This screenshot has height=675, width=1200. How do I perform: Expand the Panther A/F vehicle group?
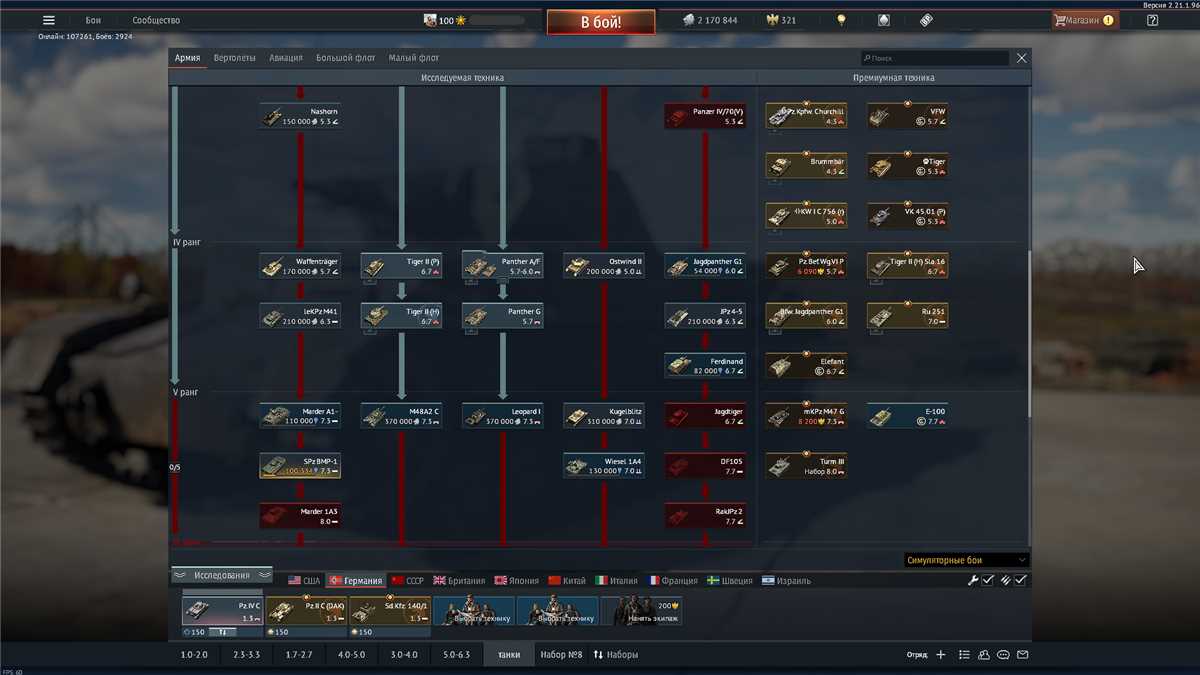pyautogui.click(x=502, y=266)
